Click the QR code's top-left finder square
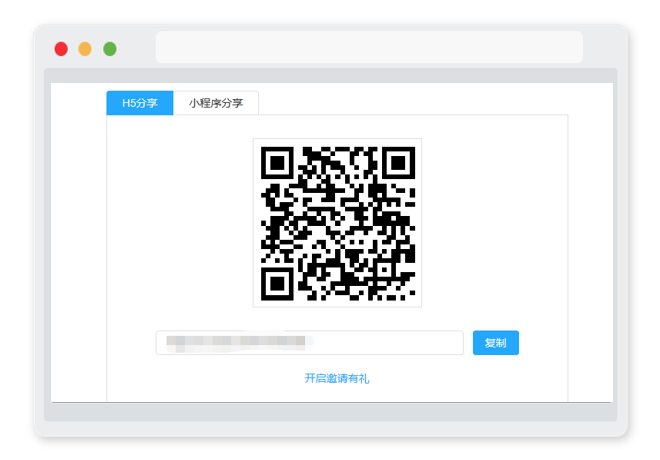This screenshot has width=660, height=460. [277, 163]
